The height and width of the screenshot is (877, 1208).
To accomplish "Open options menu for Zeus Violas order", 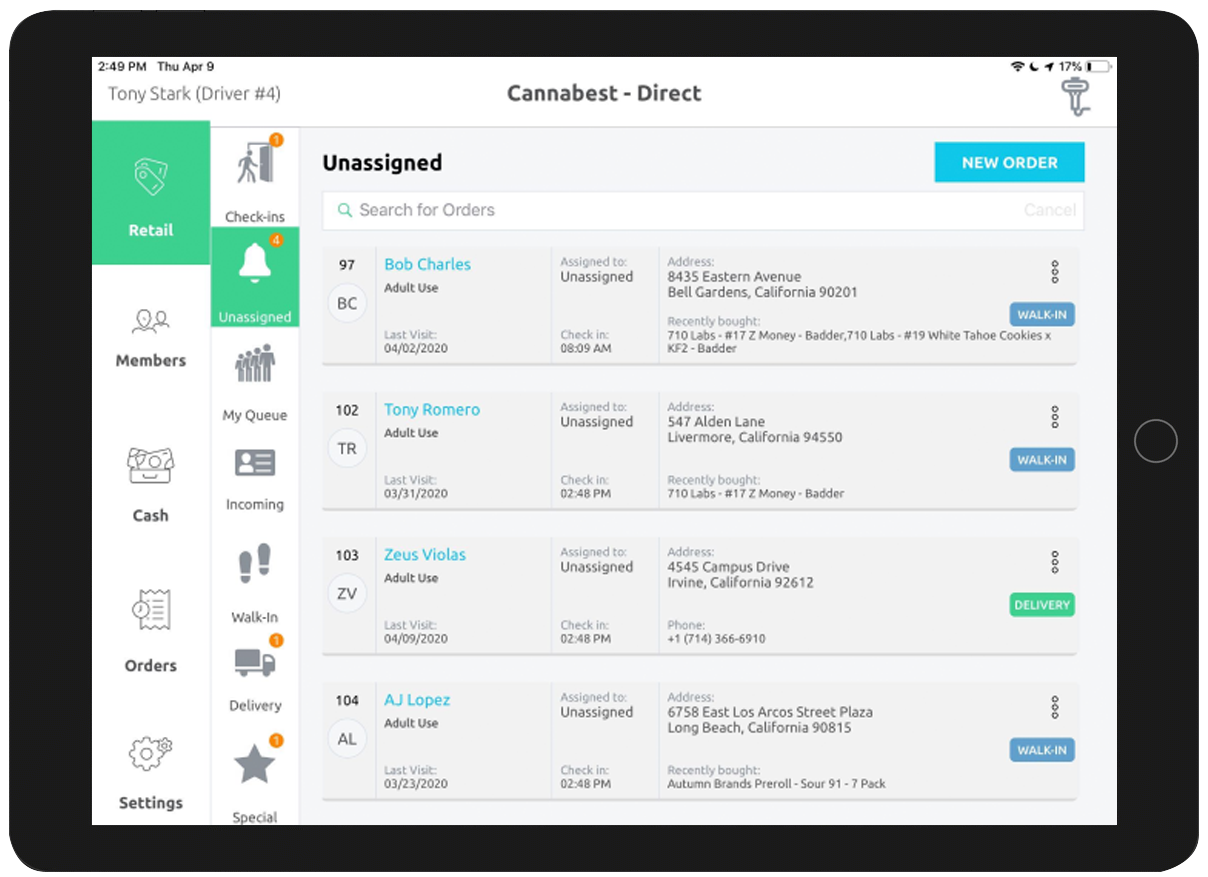I will click(1054, 561).
